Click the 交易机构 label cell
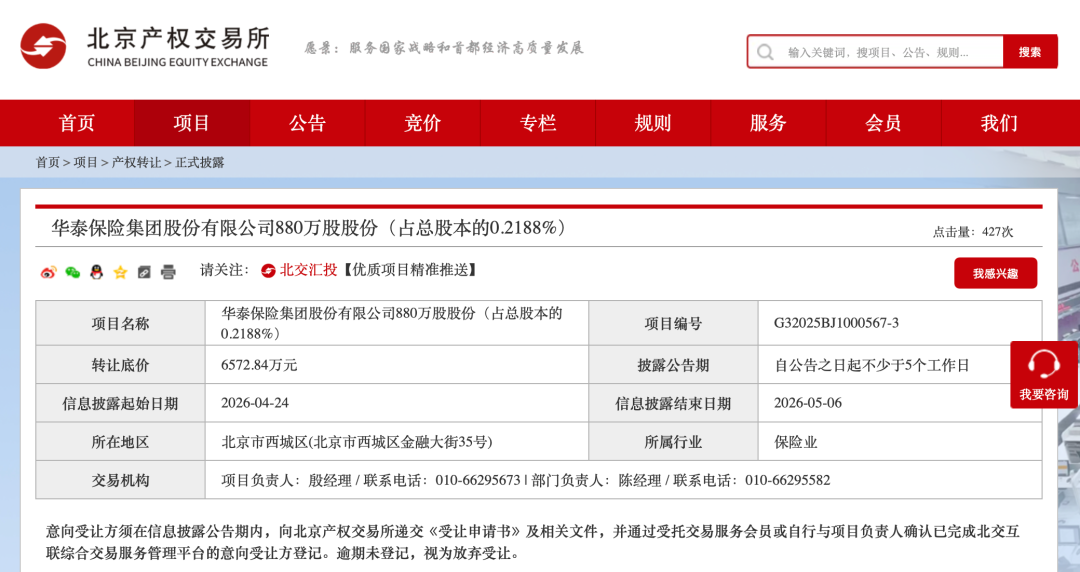This screenshot has height=572, width=1080. coord(121,480)
